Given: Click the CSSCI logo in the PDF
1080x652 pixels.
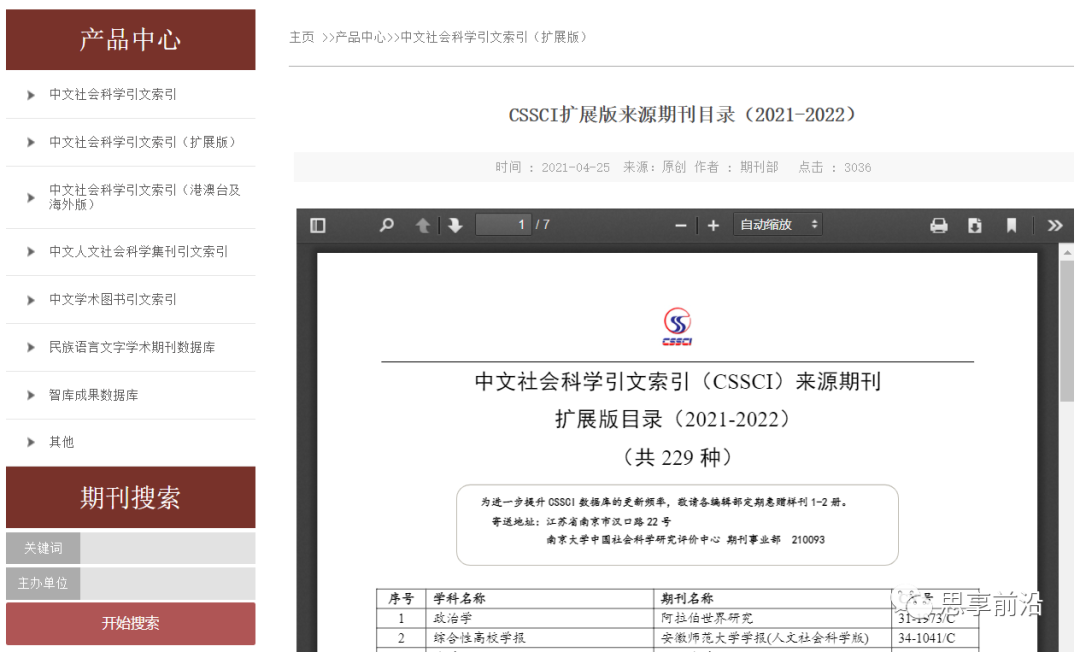Looking at the screenshot, I should click(x=677, y=326).
